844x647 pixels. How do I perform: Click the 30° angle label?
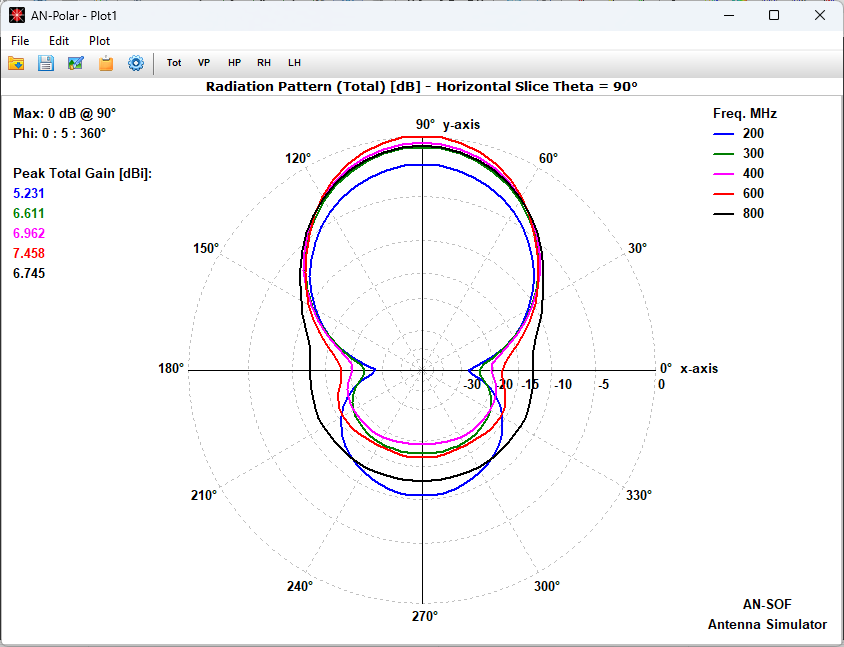(637, 248)
